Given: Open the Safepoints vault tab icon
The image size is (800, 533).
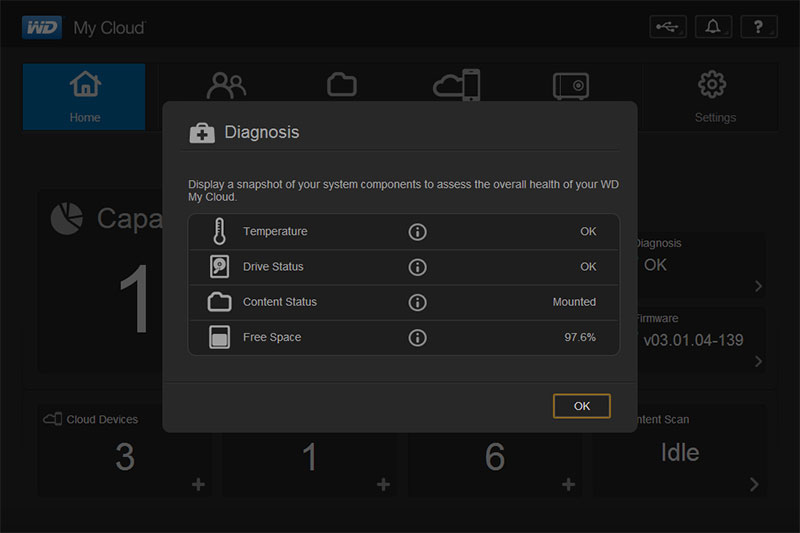Looking at the screenshot, I should click(x=571, y=86).
